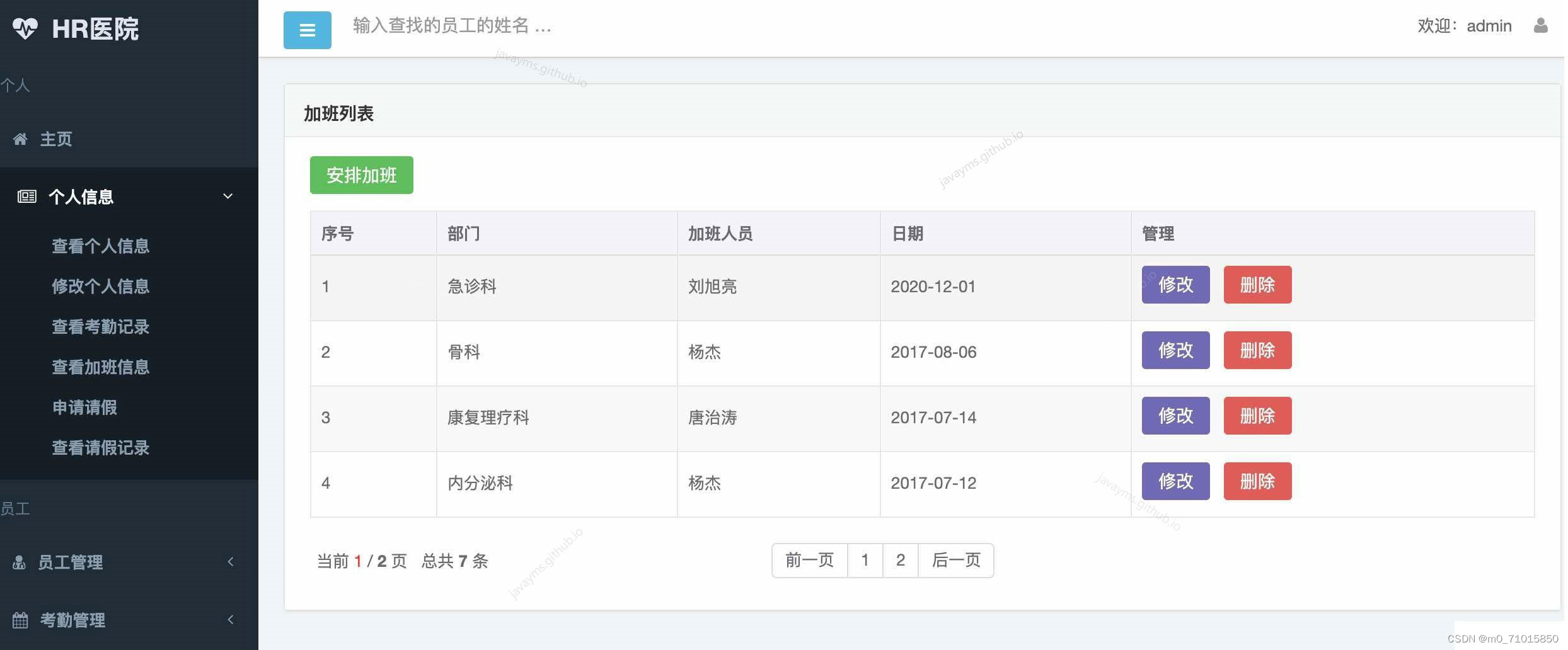The width and height of the screenshot is (1568, 650).
Task: Expand the 员工管理 menu arrow
Action: tap(231, 562)
